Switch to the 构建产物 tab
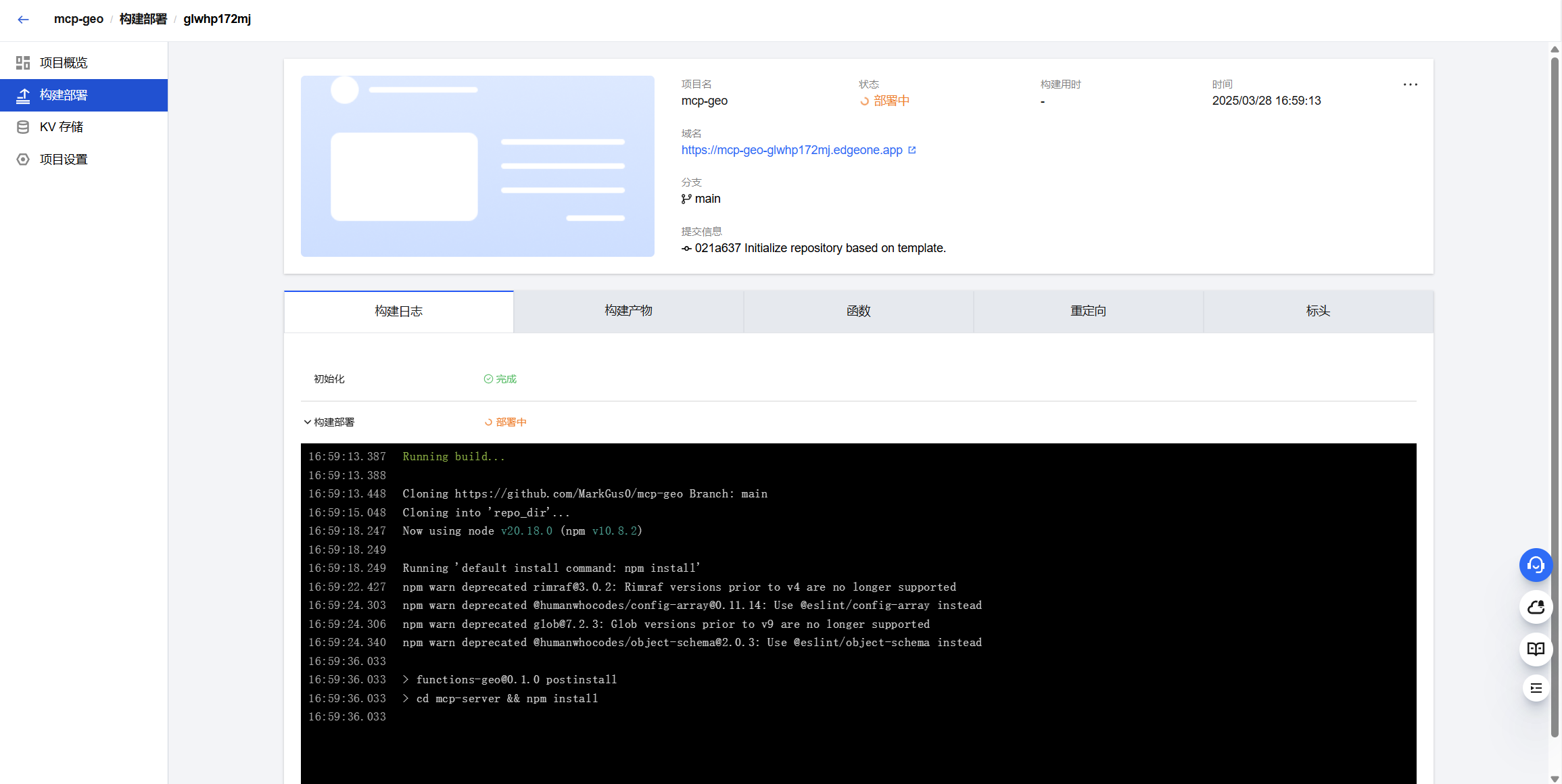1562x784 pixels. tap(628, 311)
